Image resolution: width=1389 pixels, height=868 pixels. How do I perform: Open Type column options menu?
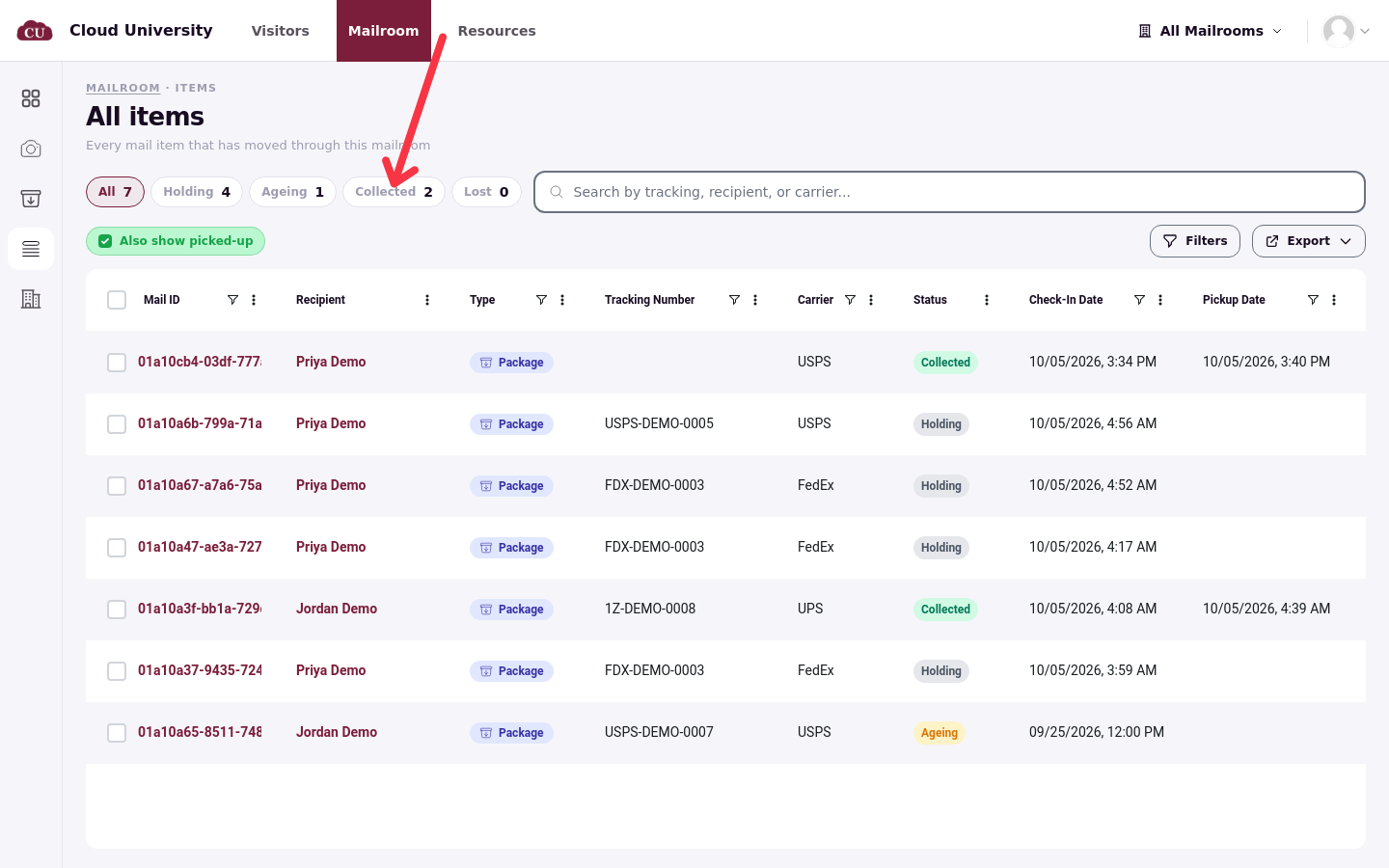pos(562,300)
